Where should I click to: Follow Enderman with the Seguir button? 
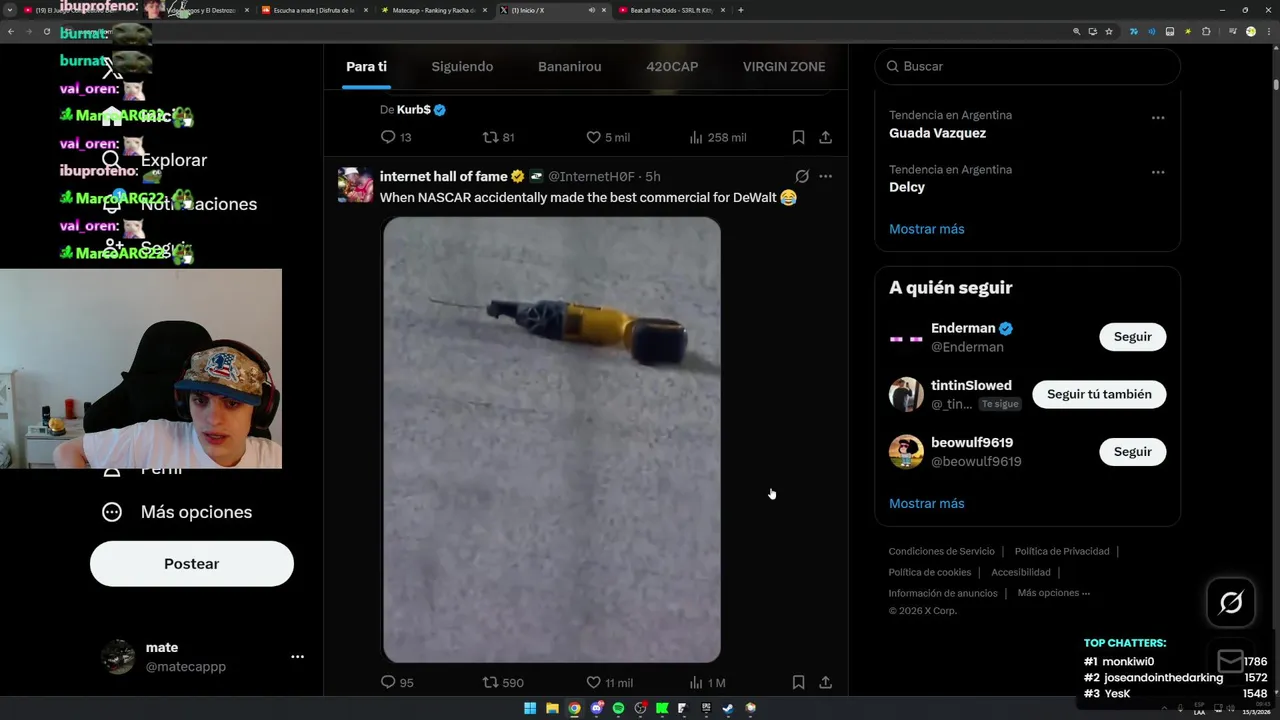point(1132,337)
